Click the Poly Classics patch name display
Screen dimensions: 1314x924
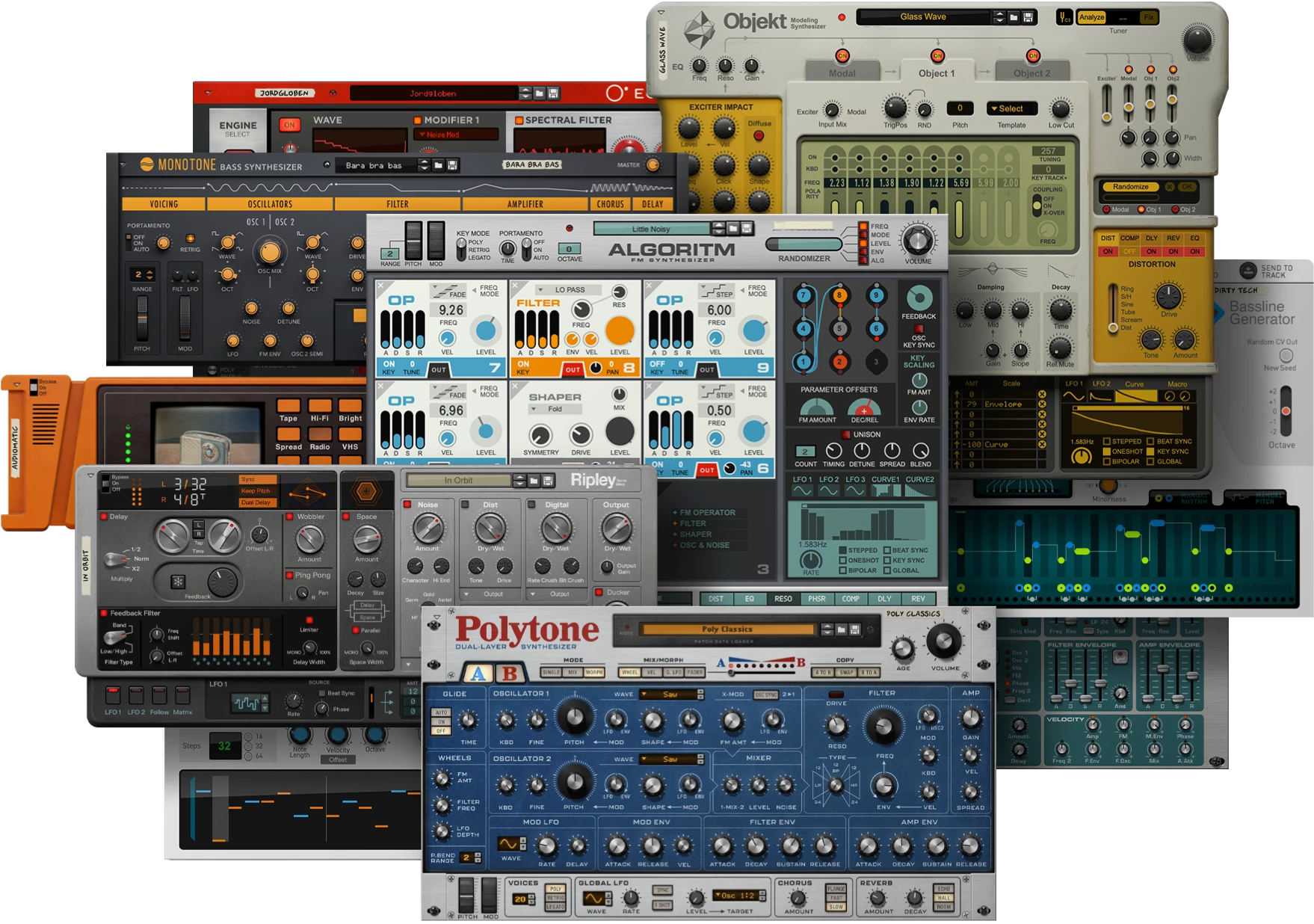tap(727, 629)
